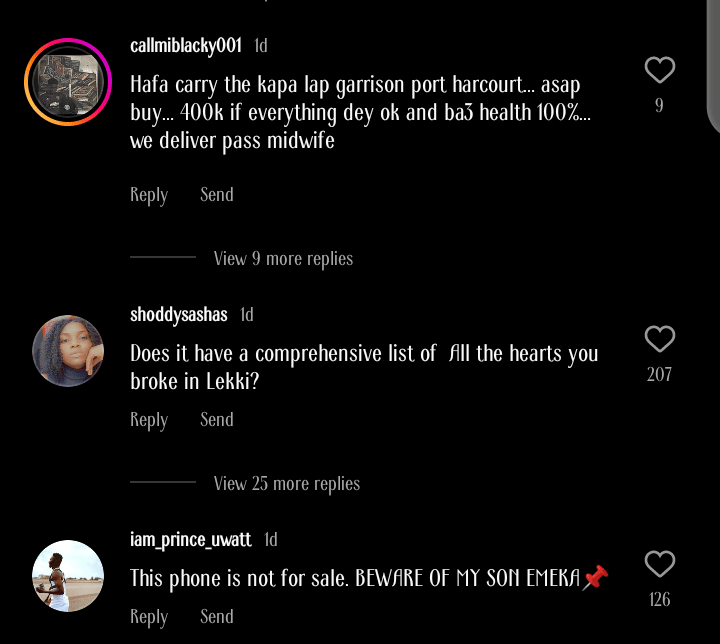Open callmiblacky001 username link
The image size is (720, 644).
(186, 45)
